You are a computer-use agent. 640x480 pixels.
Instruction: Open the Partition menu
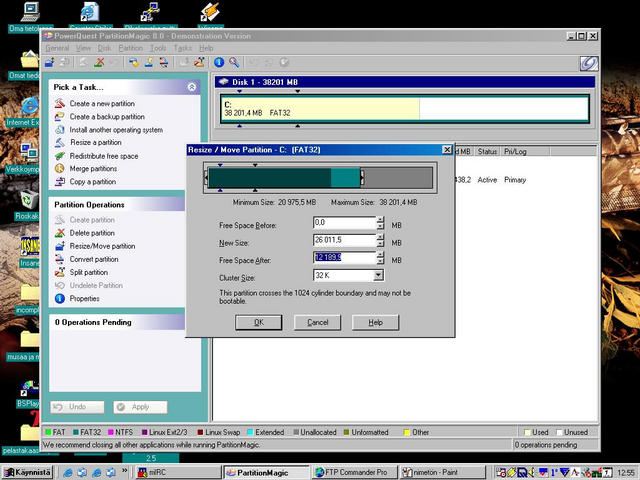[131, 48]
